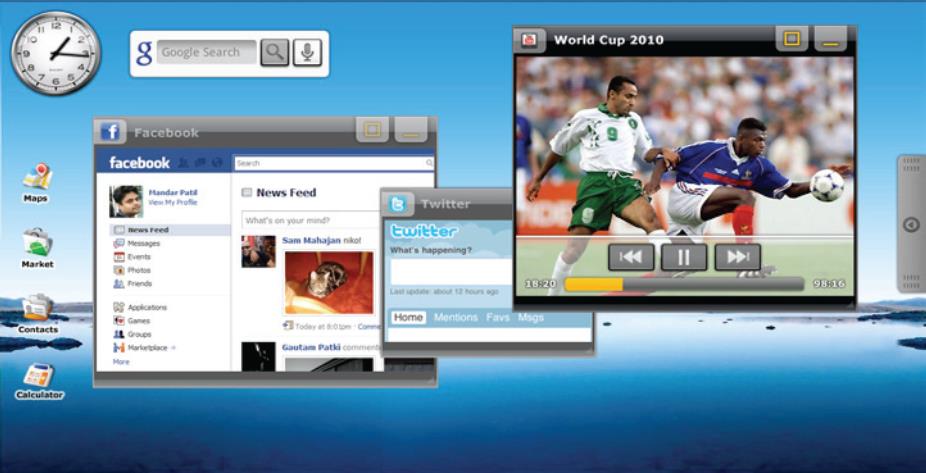926x473 pixels.
Task: Switch to Twitter Msgs tab
Action: [x=530, y=317]
